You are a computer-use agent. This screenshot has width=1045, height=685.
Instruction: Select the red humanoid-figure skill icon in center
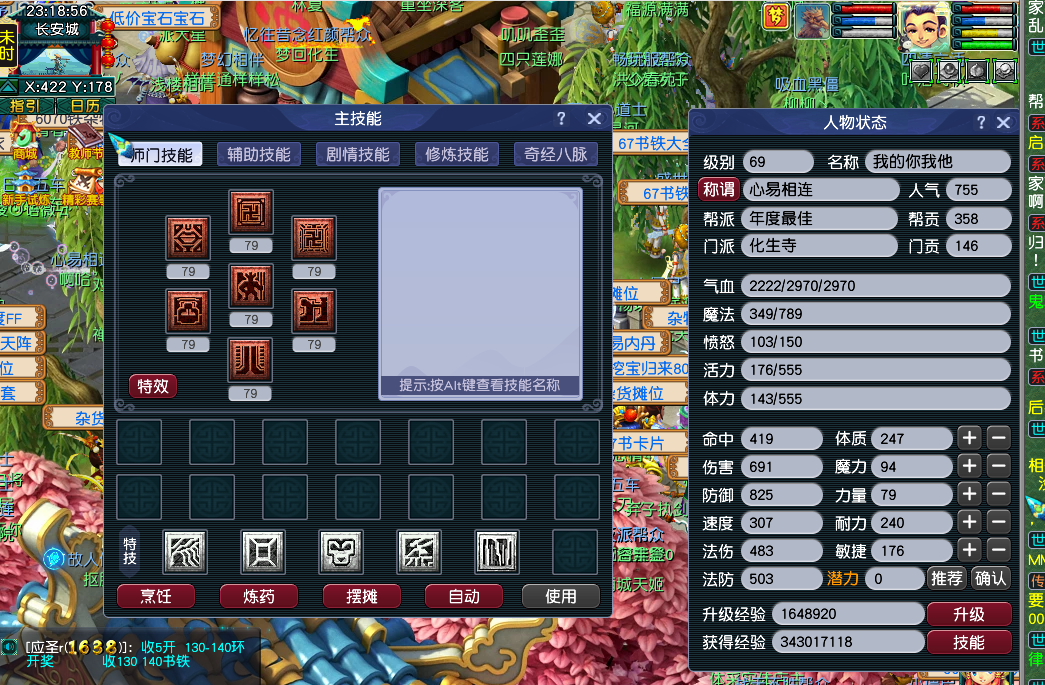251,286
